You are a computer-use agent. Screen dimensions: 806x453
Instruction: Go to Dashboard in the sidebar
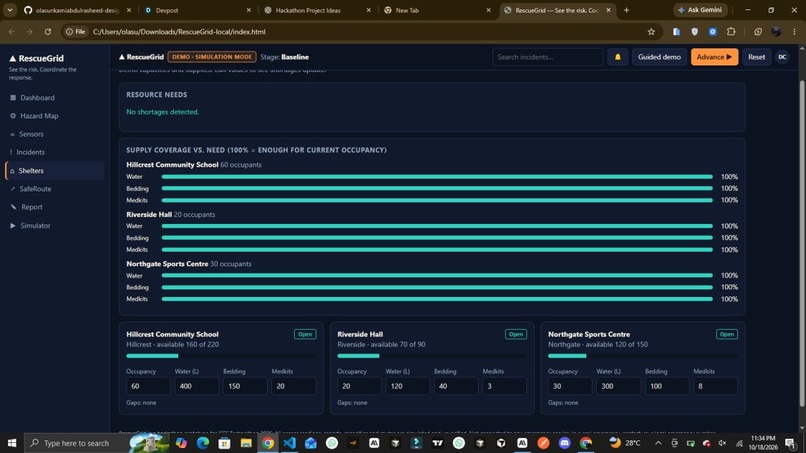[x=54, y=98]
